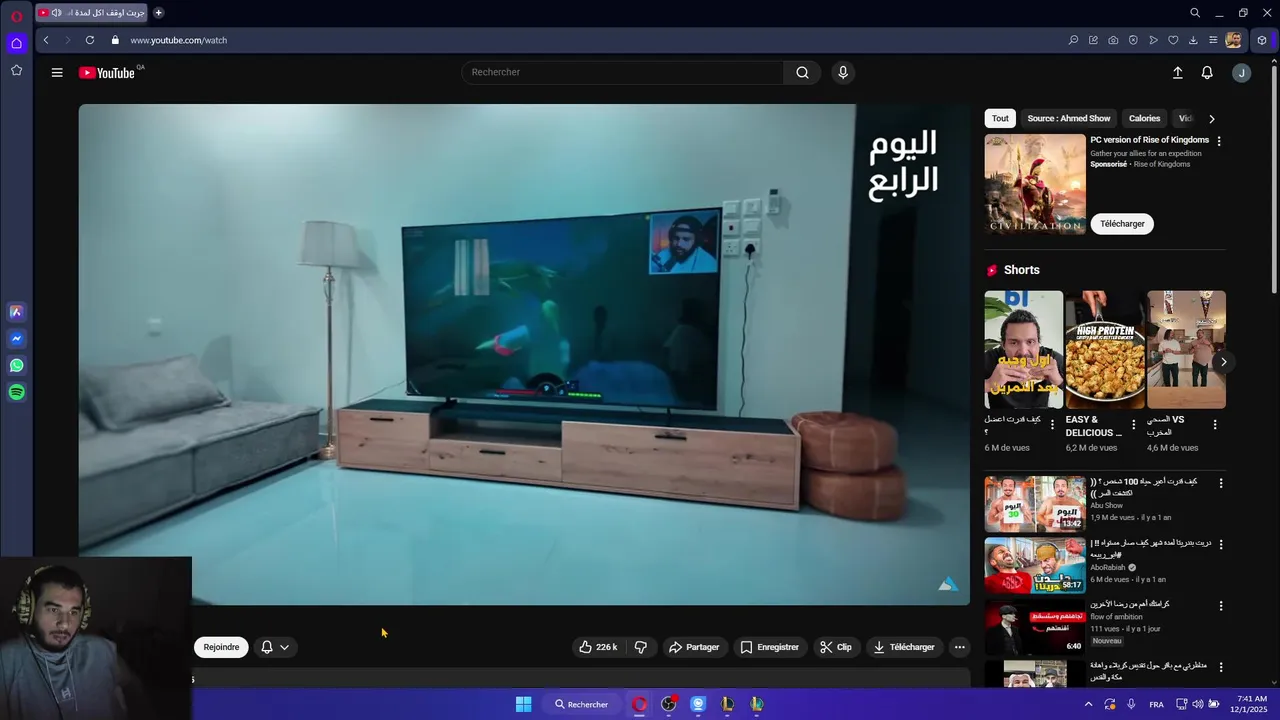The height and width of the screenshot is (720, 1280).
Task: Open the browser profile picture
Action: pos(1234,40)
